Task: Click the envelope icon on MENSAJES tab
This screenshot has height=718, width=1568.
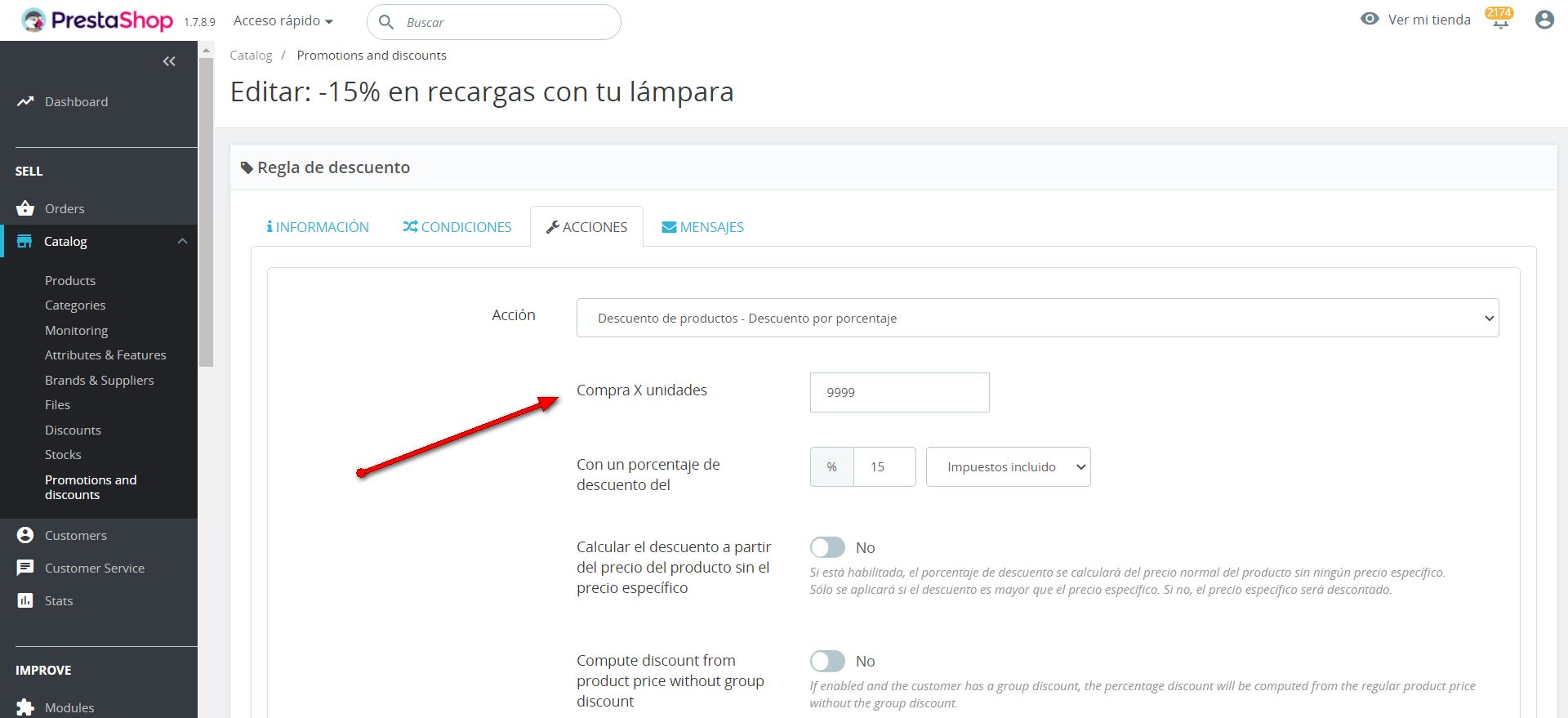Action: coord(669,227)
